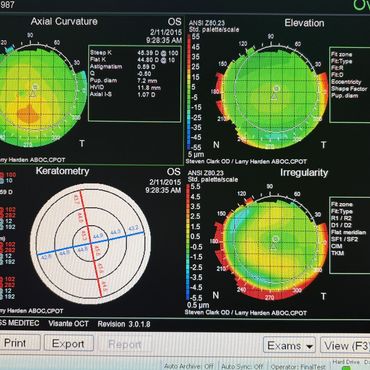Click Shape Factor in the Elevation info panel
370x370 pixels.
click(349, 89)
